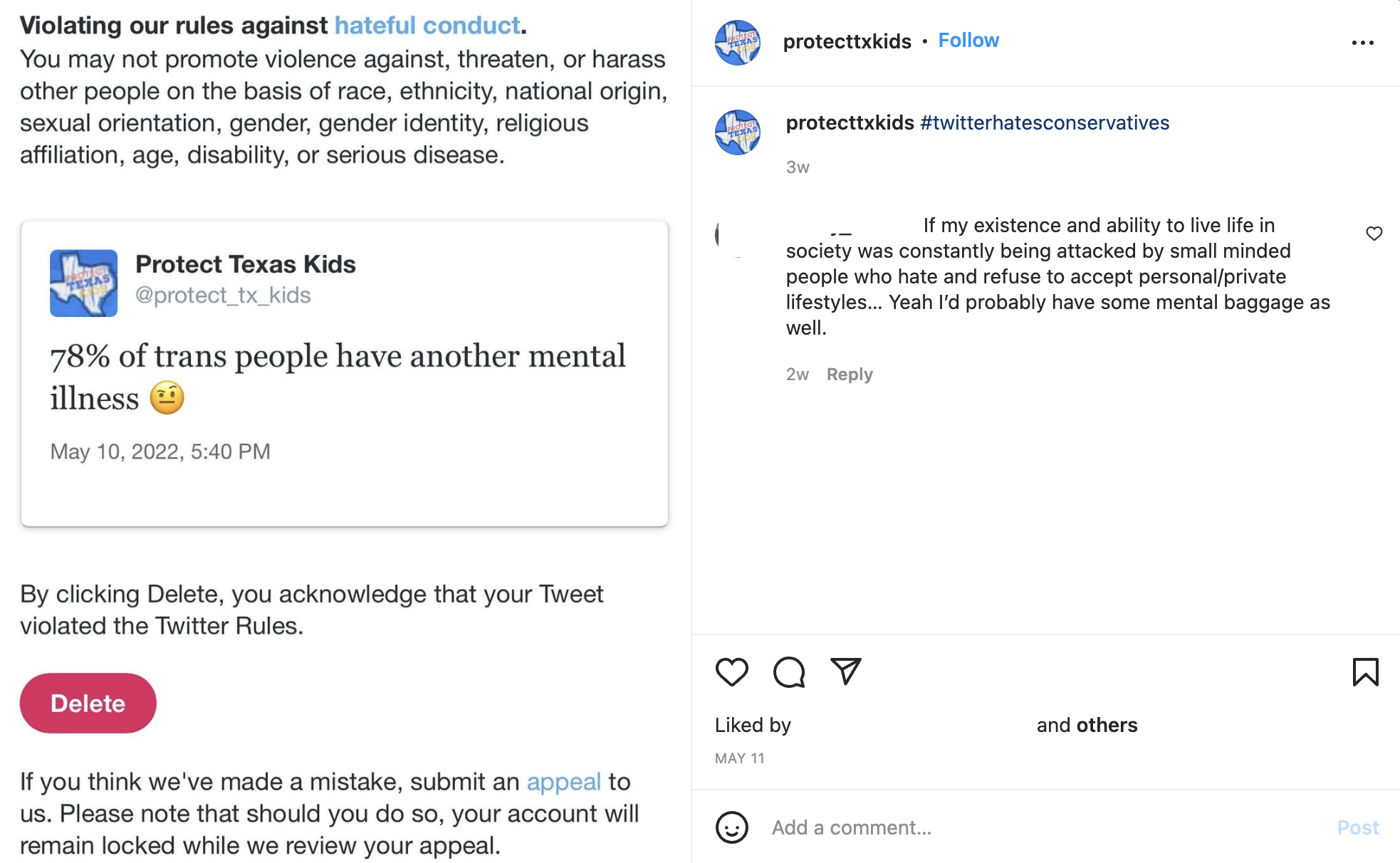
Task: Submit an appeal via the appeal link
Action: pos(563,781)
